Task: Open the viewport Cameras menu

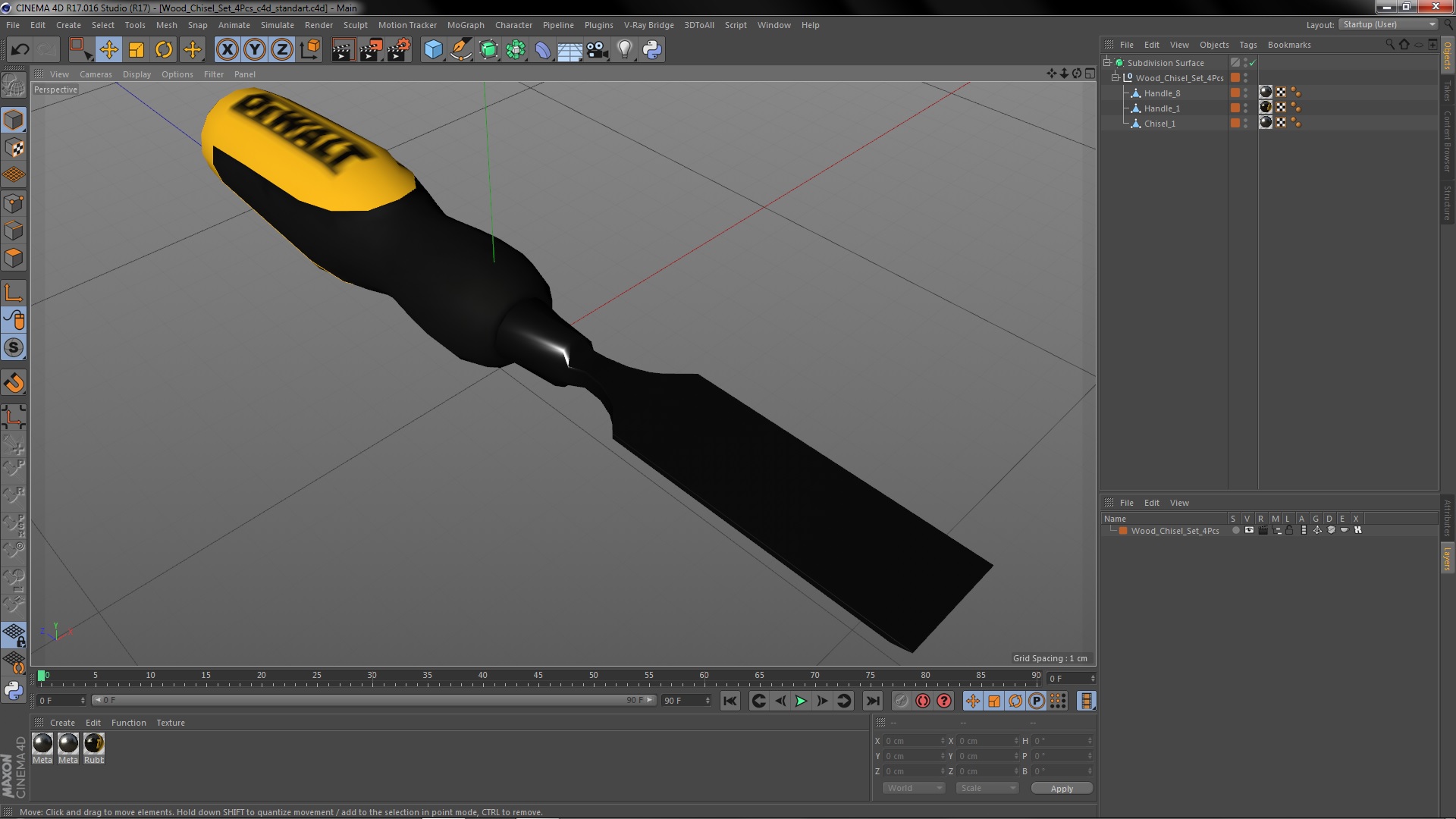Action: coord(96,74)
